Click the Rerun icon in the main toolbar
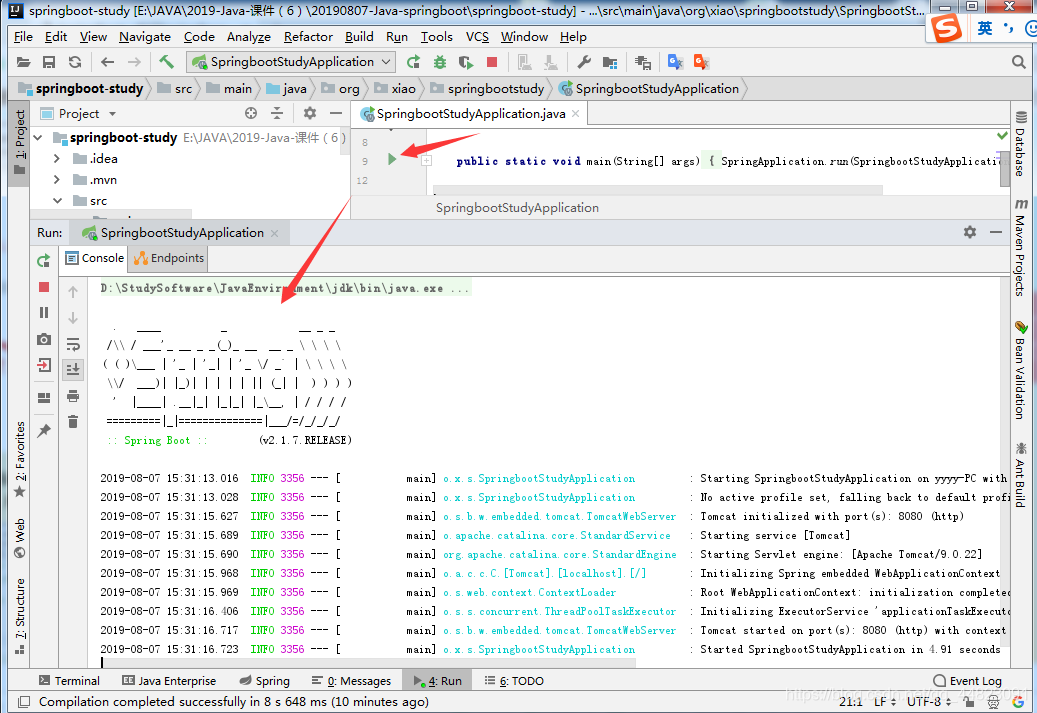This screenshot has height=713, width=1037. (x=413, y=62)
